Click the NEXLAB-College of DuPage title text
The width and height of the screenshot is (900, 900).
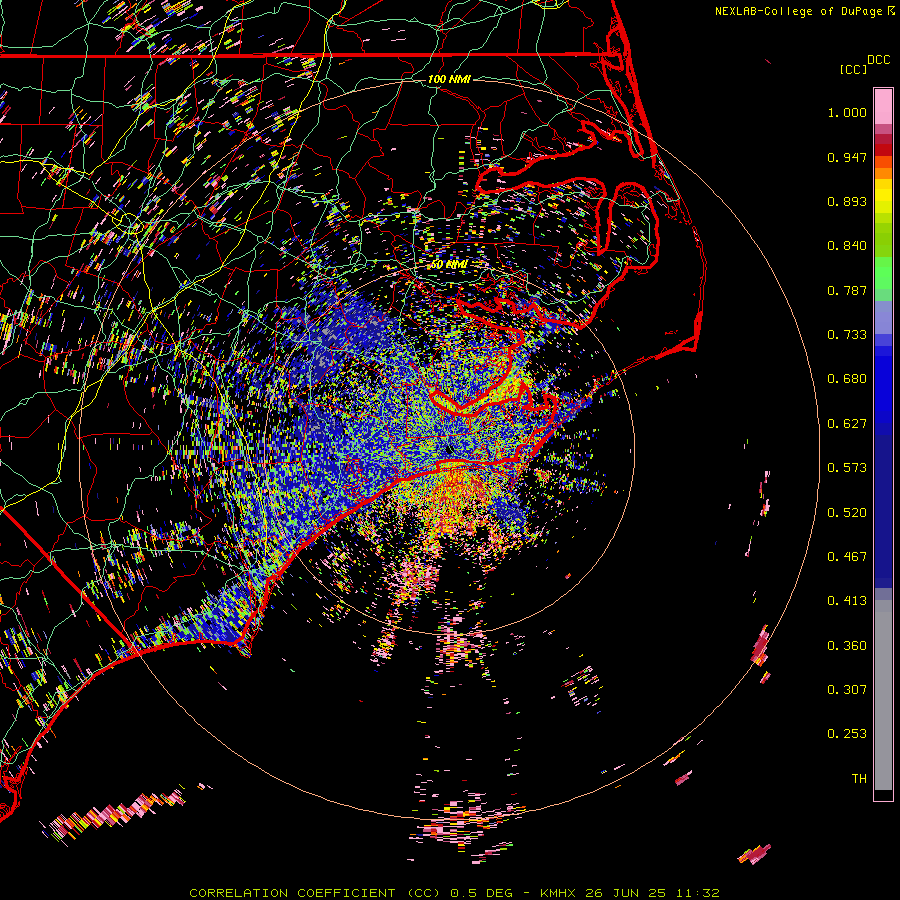(x=804, y=11)
